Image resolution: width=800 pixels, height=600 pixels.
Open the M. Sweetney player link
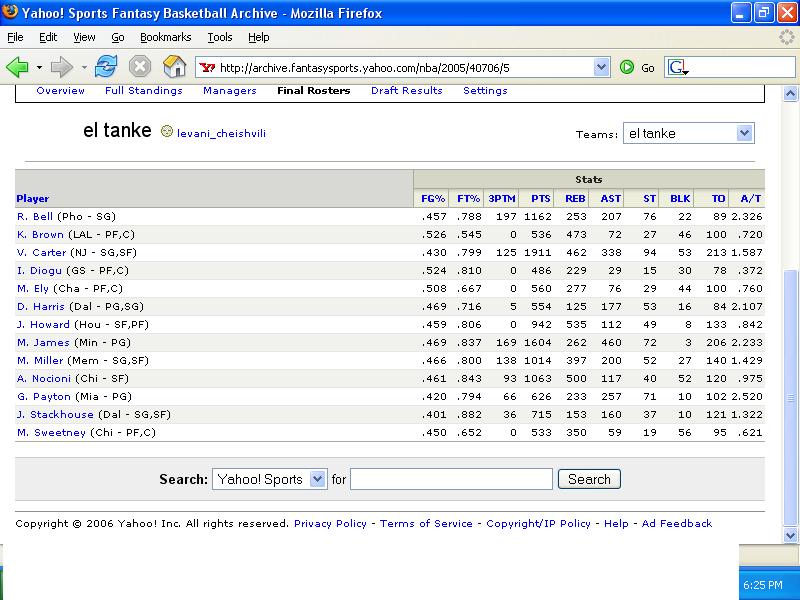[x=51, y=433]
